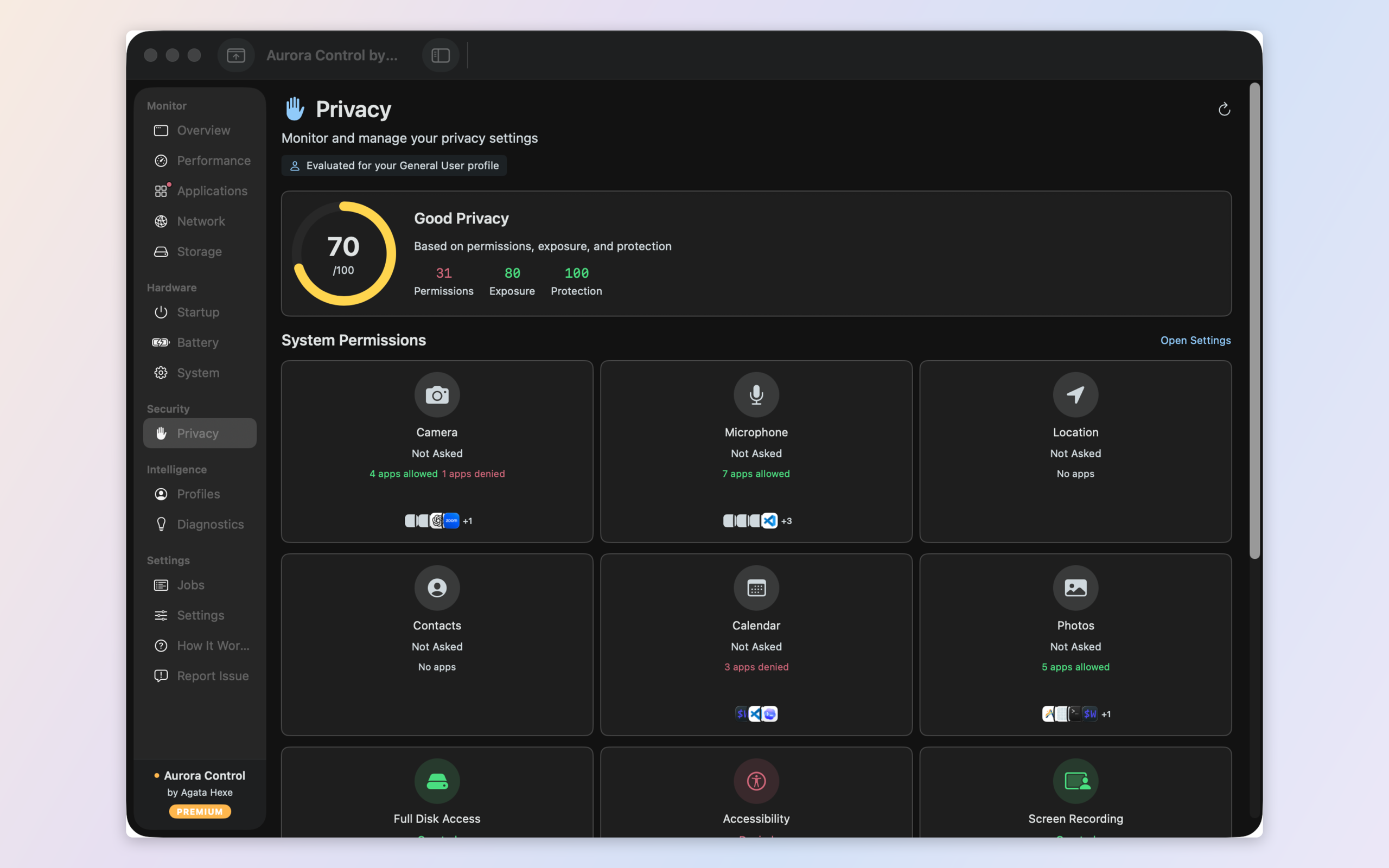Click the Permissions score 31
Screen dimensions: 1389x868
(x=444, y=273)
